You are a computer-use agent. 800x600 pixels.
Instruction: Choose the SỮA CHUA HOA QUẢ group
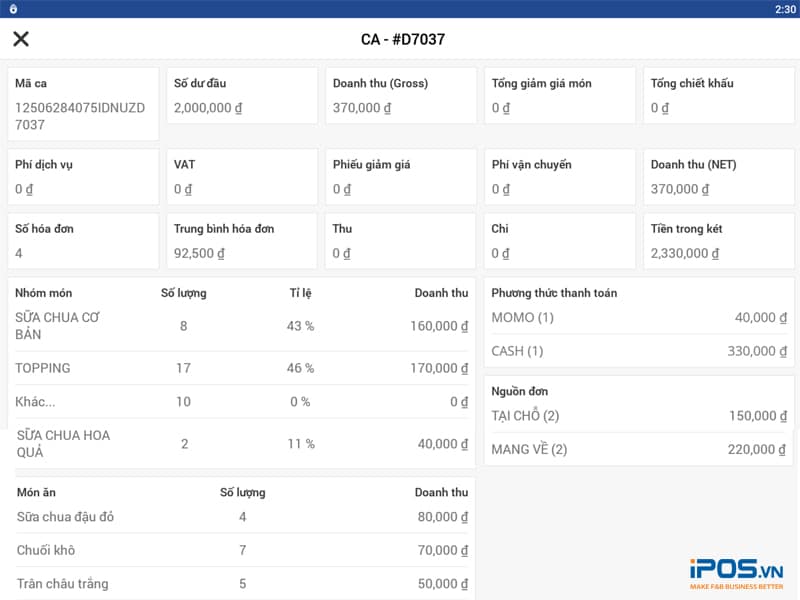(x=241, y=444)
